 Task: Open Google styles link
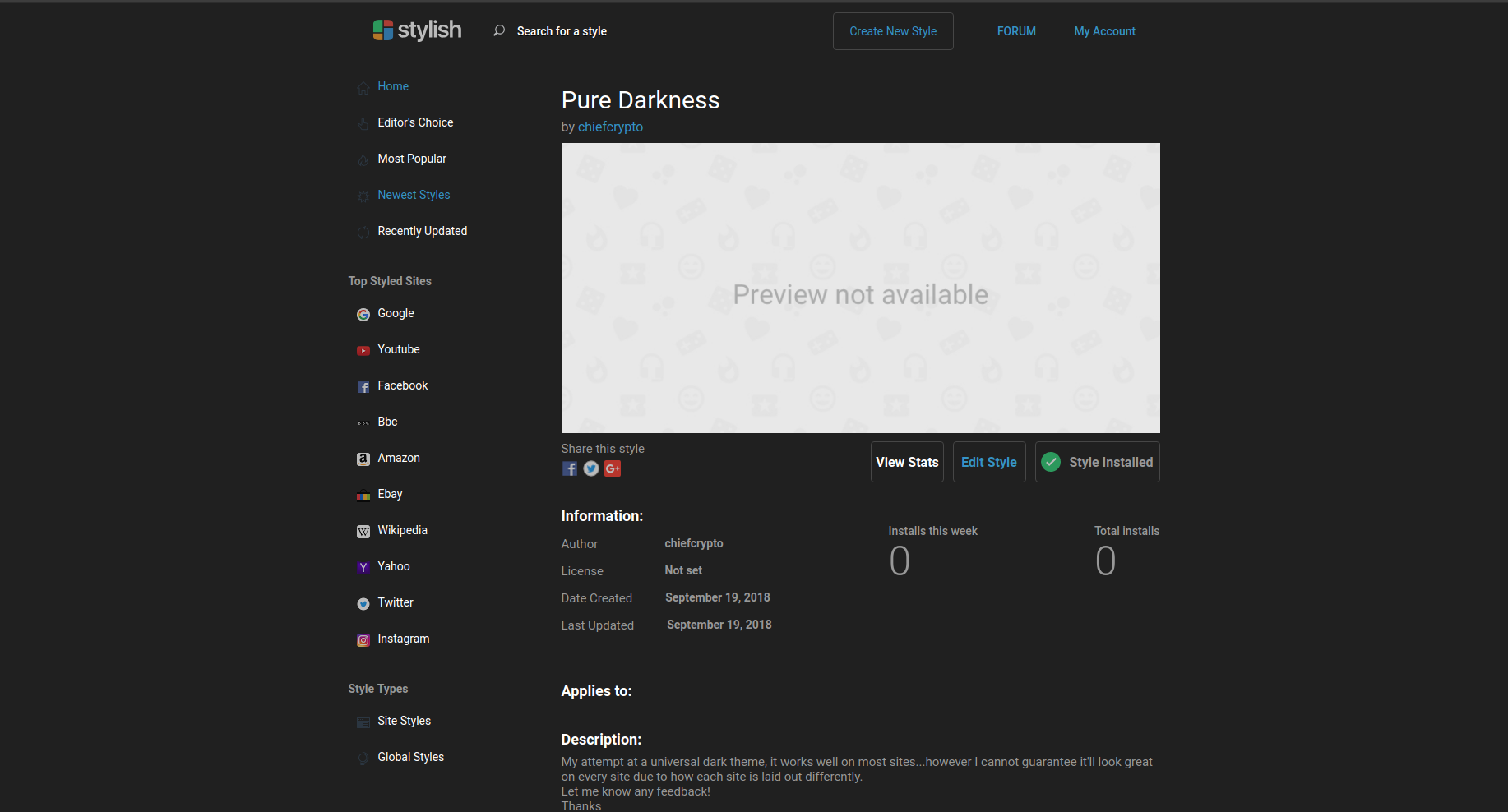(x=396, y=313)
